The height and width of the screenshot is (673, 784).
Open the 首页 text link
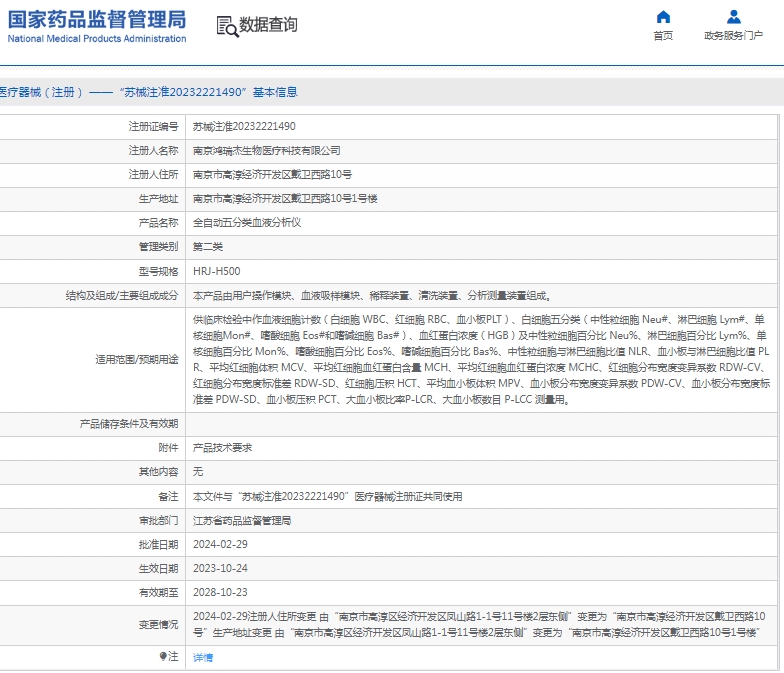pos(663,36)
